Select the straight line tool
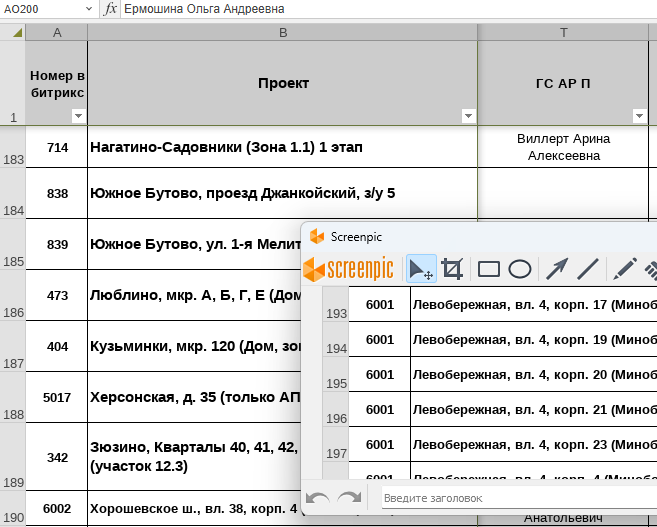 point(588,269)
